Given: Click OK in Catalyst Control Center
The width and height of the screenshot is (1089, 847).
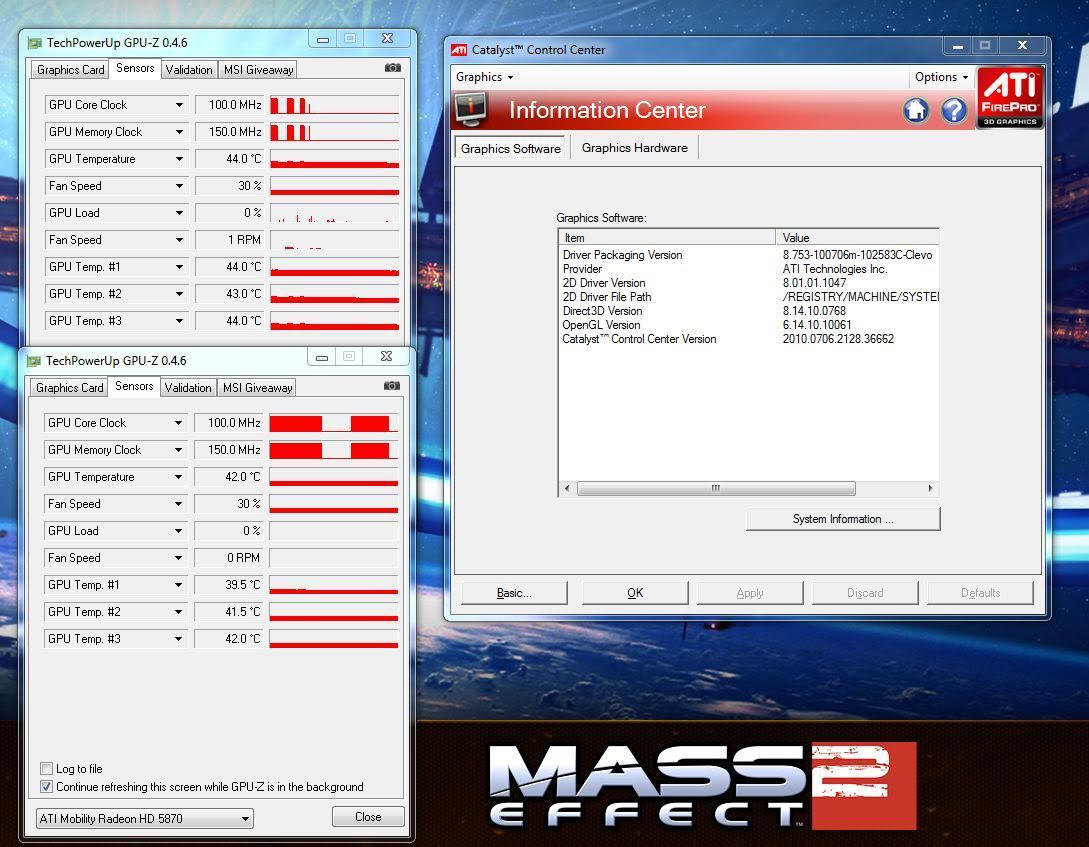Looking at the screenshot, I should pos(635,593).
